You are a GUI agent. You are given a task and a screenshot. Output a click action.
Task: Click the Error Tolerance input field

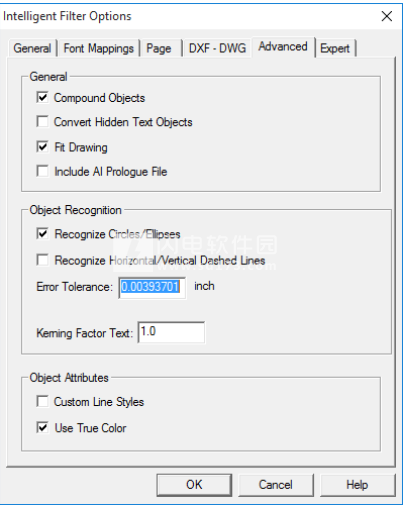point(152,287)
